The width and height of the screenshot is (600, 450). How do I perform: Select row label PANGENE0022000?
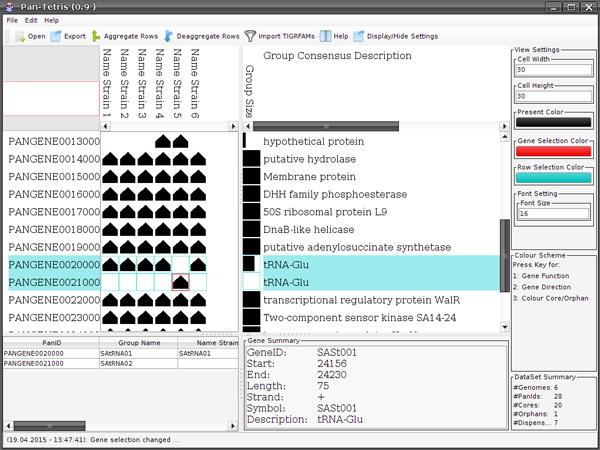(x=54, y=300)
